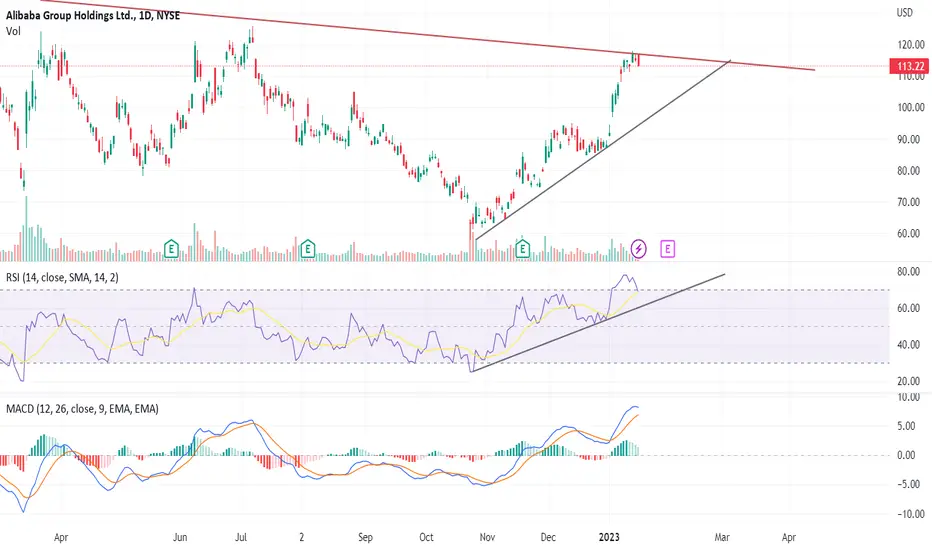The width and height of the screenshot is (932, 550).
Task: Open the green earnings marker near August
Action: 307,249
